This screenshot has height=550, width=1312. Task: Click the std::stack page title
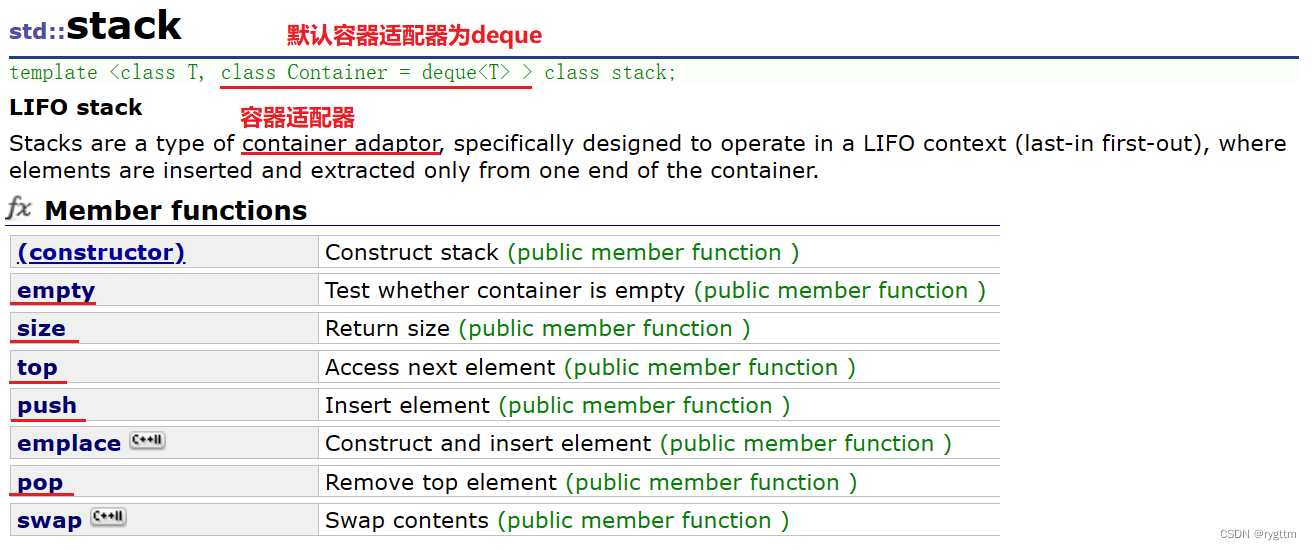[x=95, y=26]
